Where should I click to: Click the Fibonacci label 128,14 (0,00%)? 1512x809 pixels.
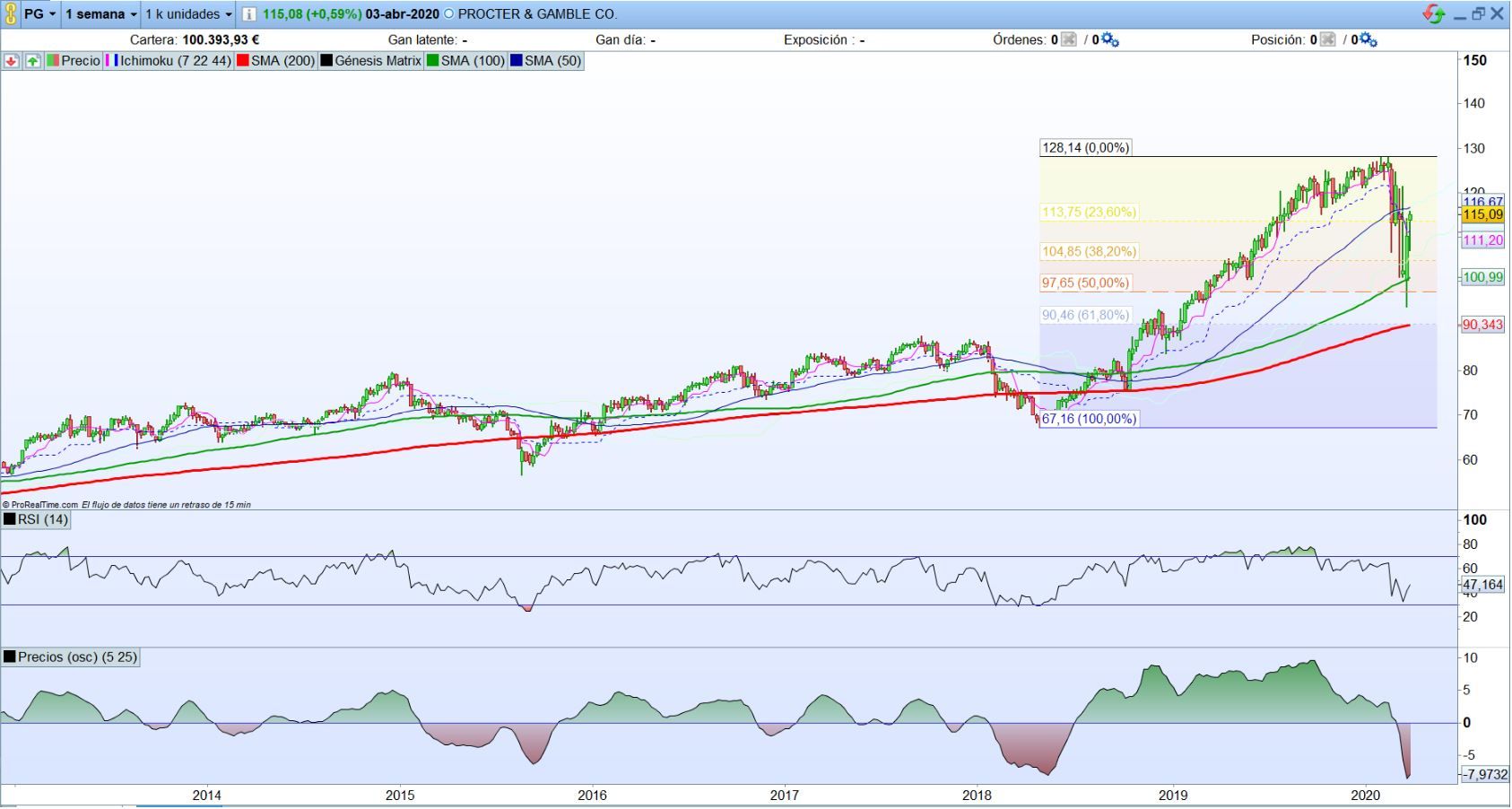[x=1085, y=147]
